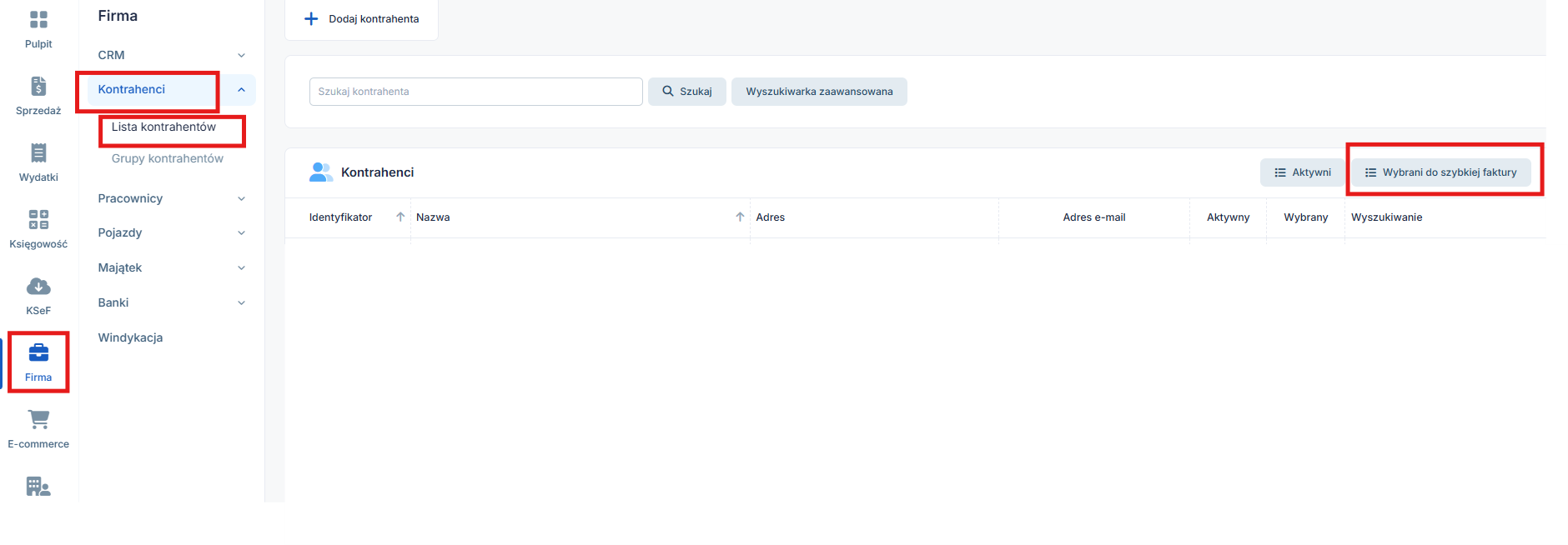Toggle Wybrani do szybkiej faktury filter
1568x545 pixels.
pyautogui.click(x=1440, y=172)
